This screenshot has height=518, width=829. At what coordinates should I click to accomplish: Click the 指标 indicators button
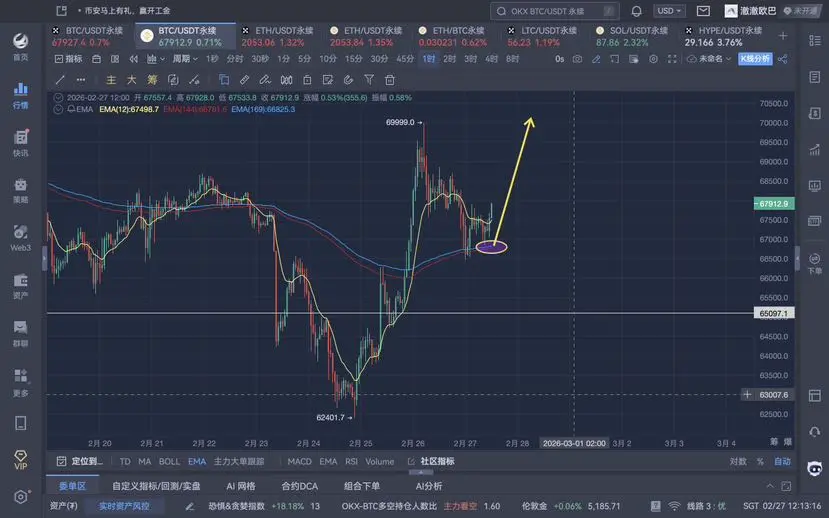point(68,59)
